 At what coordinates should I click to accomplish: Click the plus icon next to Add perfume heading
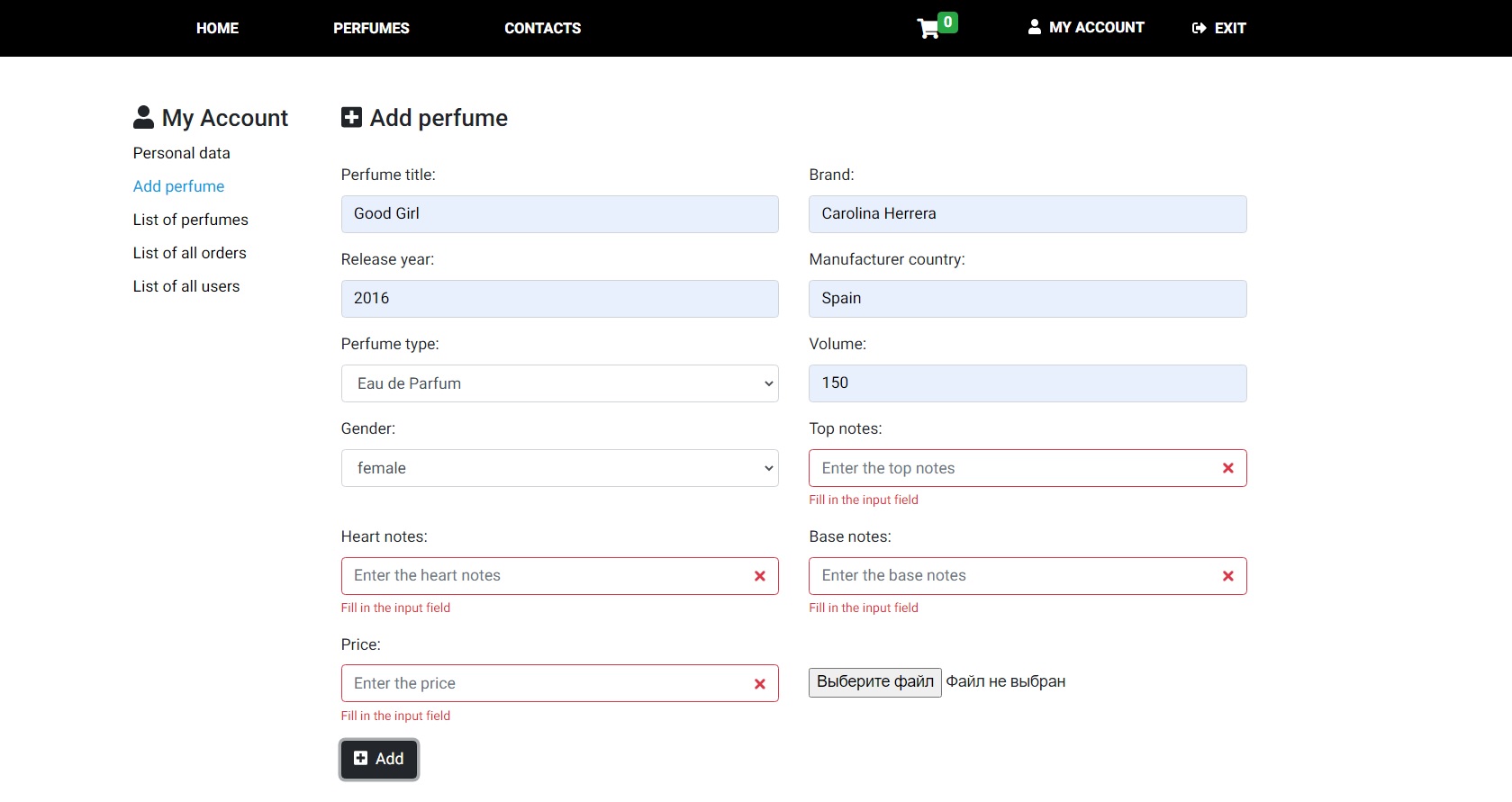[x=351, y=118]
